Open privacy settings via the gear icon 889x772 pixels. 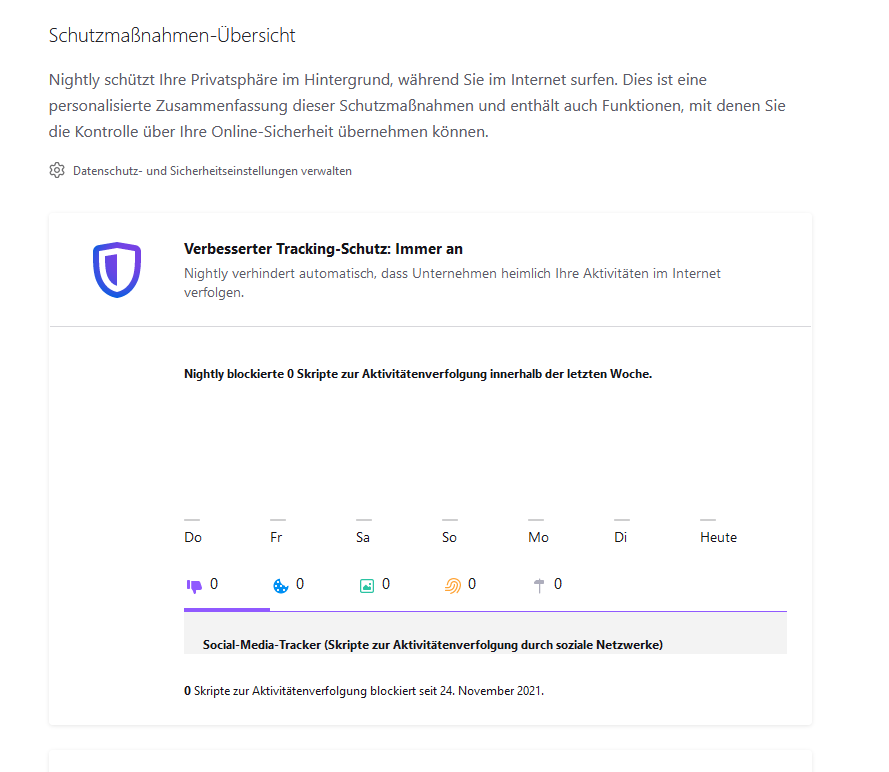[x=57, y=170]
